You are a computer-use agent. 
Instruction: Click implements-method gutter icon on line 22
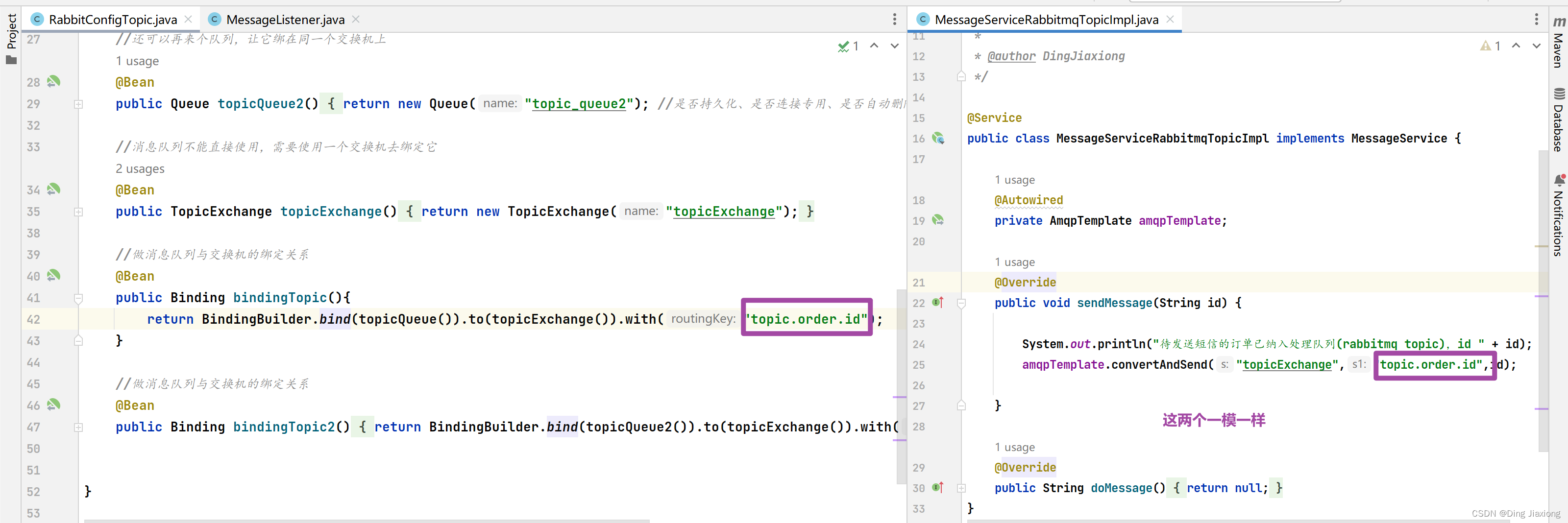tap(938, 302)
